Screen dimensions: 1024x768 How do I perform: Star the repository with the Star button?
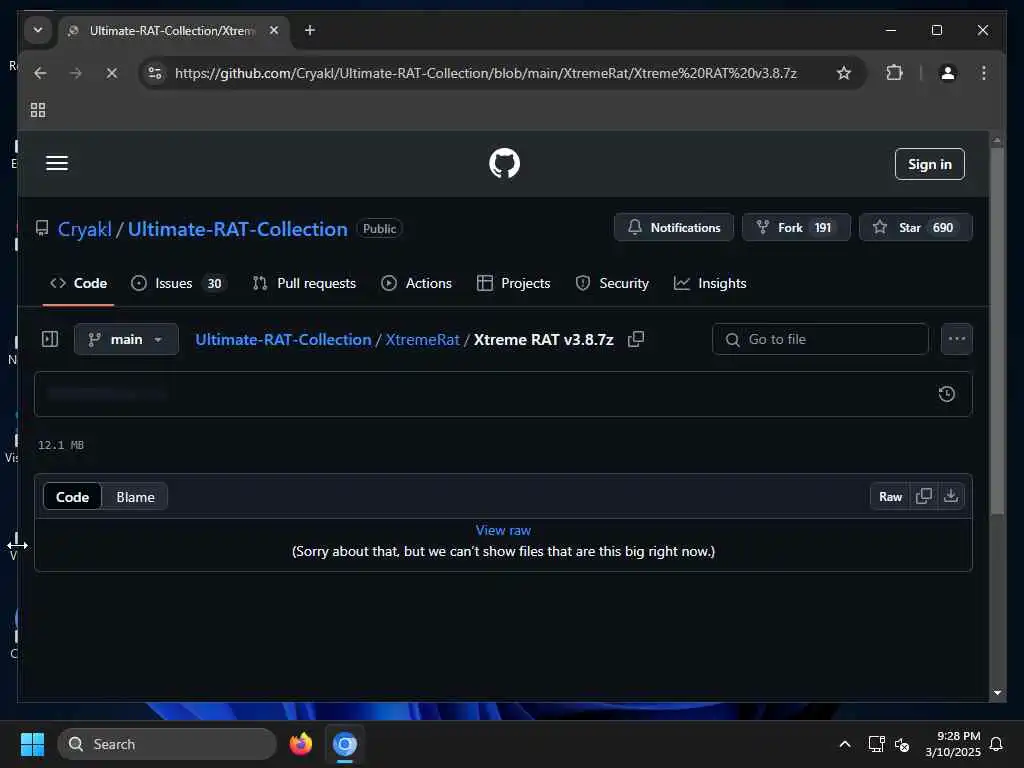click(x=915, y=227)
